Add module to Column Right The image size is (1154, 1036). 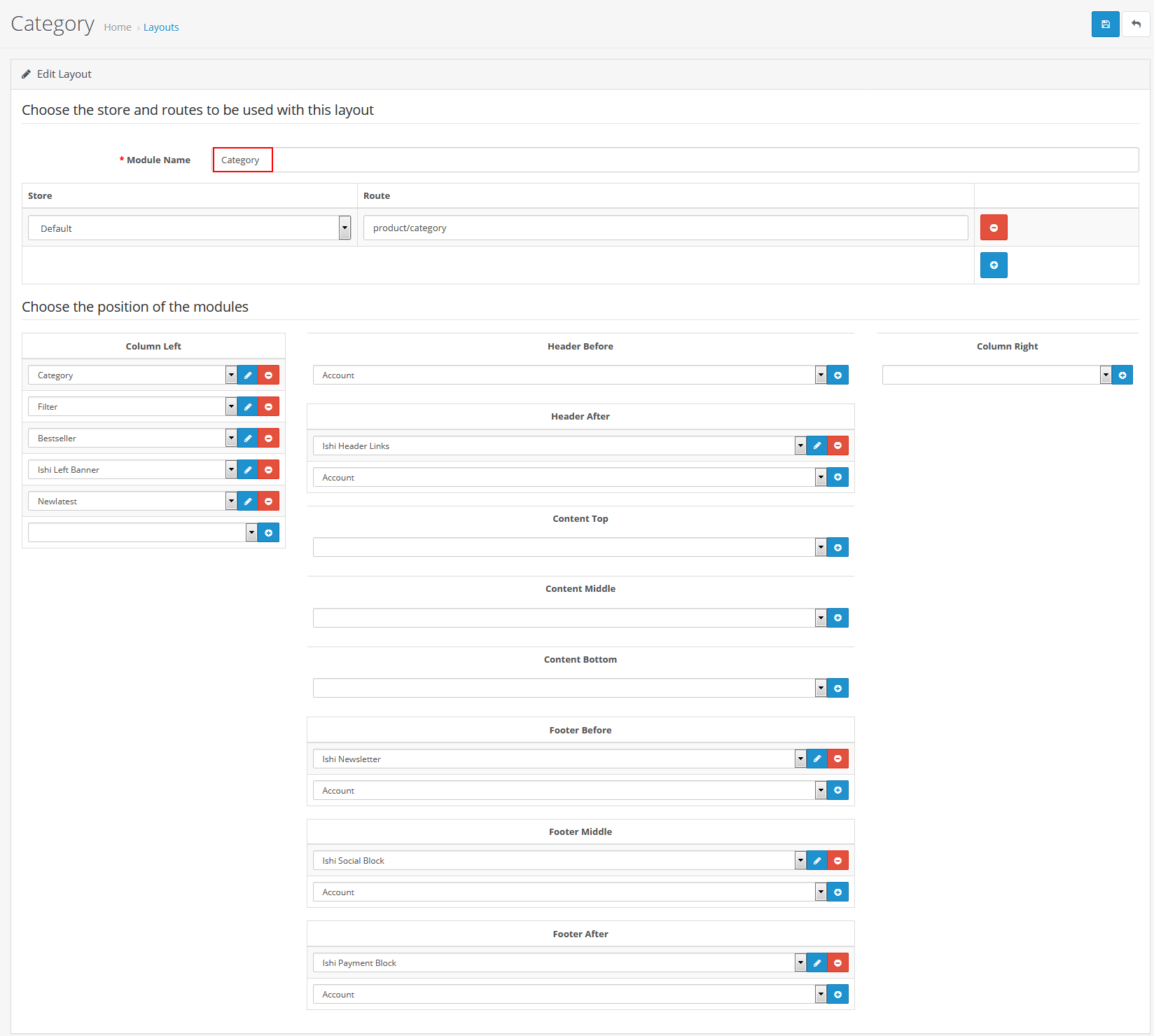pyautogui.click(x=1122, y=375)
